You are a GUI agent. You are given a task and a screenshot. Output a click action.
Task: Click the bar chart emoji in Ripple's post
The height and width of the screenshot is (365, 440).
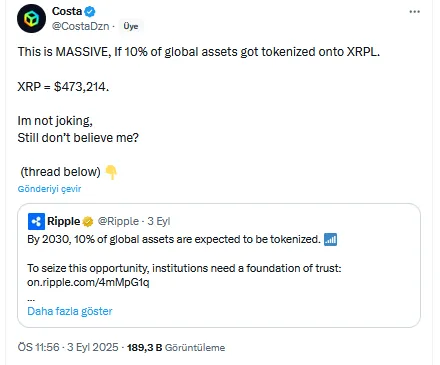tap(330, 239)
